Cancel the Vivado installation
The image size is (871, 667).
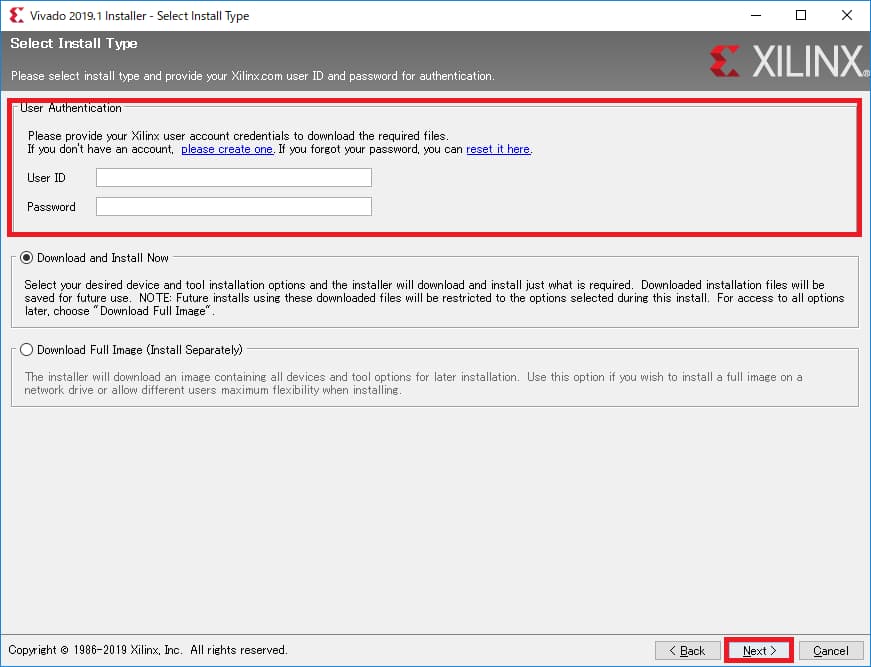(830, 650)
